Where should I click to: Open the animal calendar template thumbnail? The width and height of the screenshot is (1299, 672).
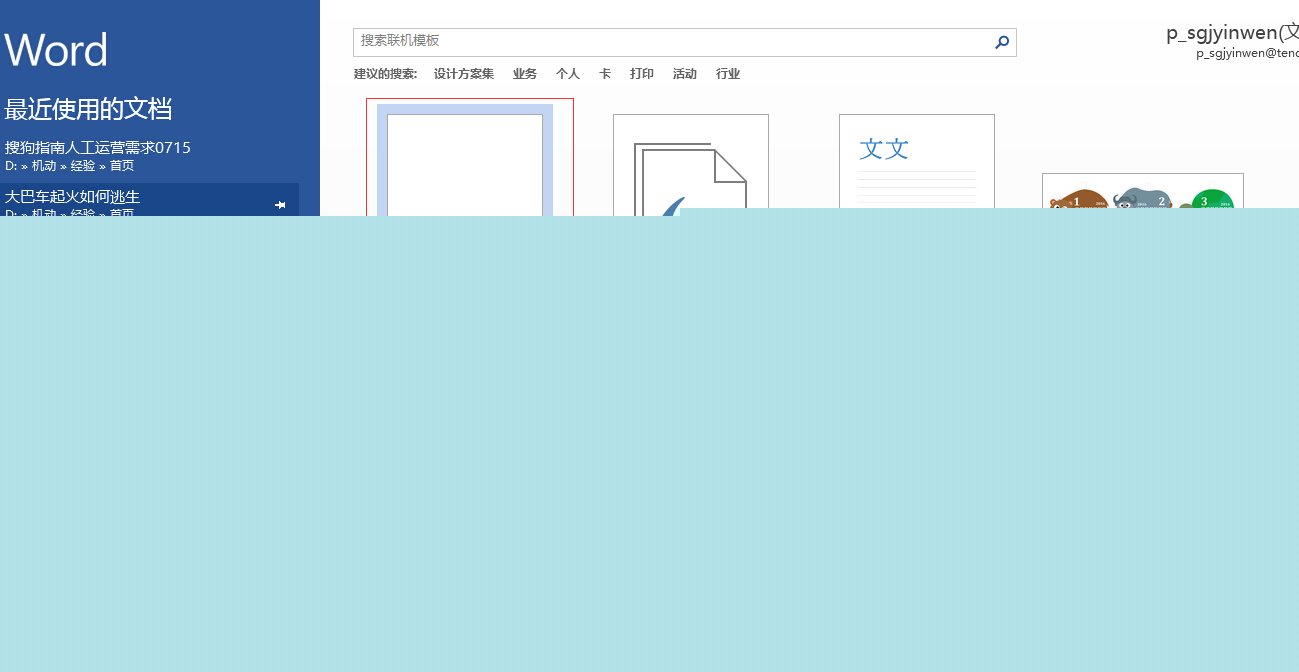click(1143, 191)
